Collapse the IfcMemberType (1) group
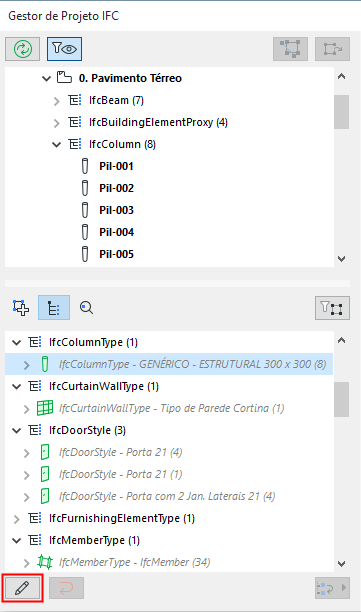 point(16,541)
